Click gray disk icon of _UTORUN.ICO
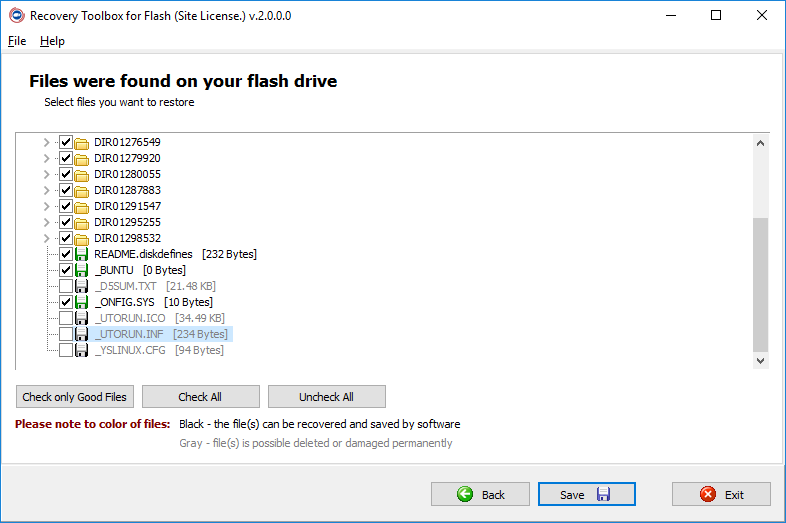Screen dimensions: 786x523 click(82, 318)
